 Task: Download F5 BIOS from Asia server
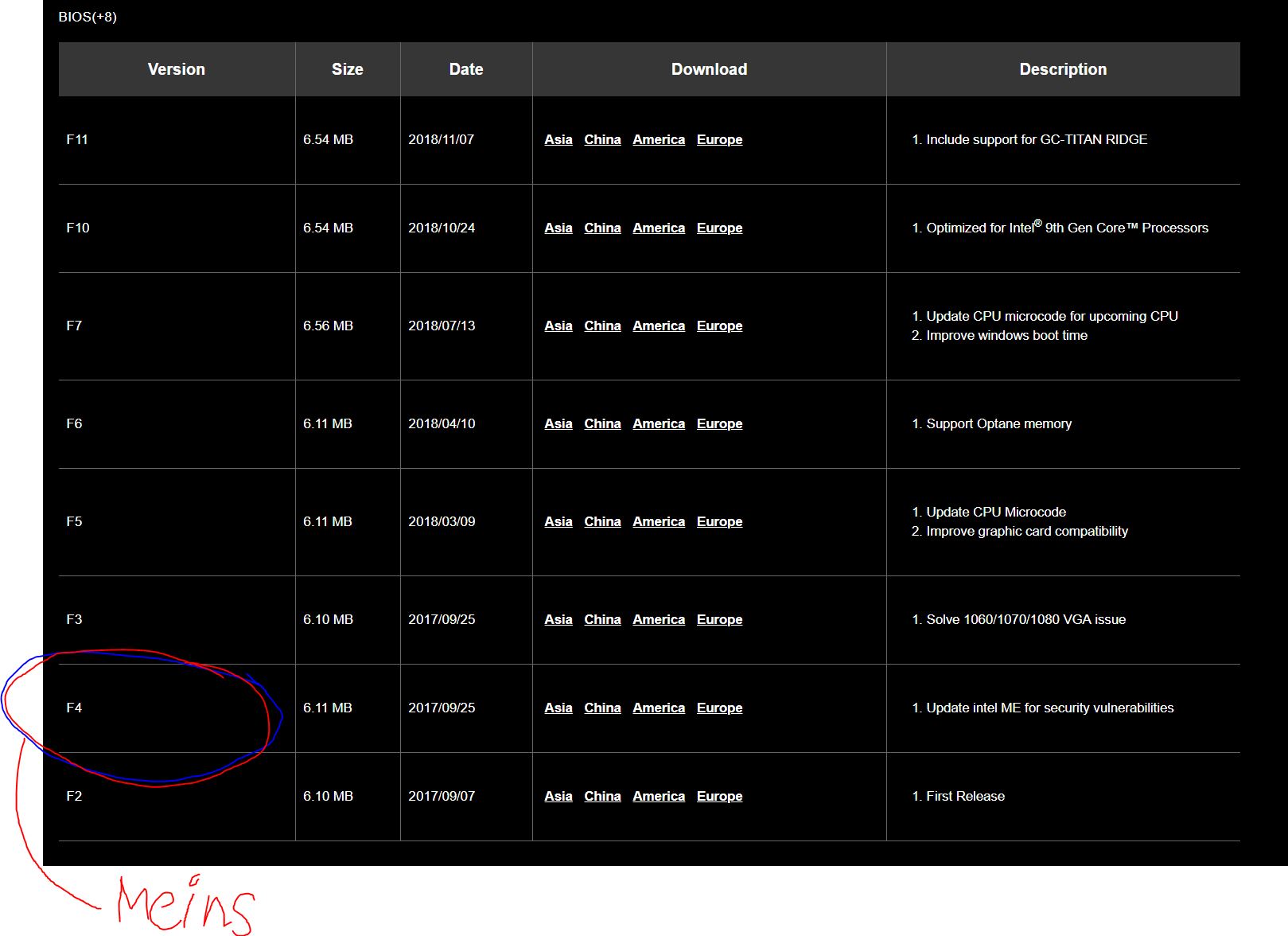coord(558,521)
